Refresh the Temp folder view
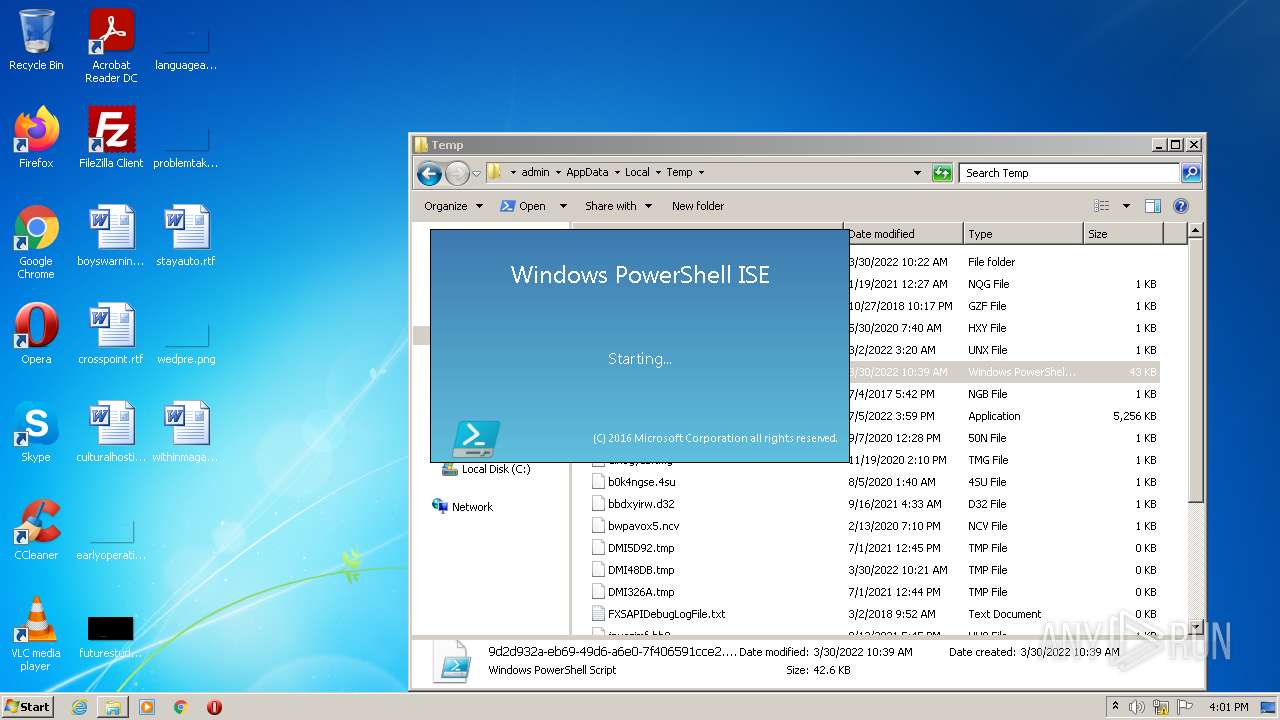This screenshot has height=720, width=1280. coord(942,173)
